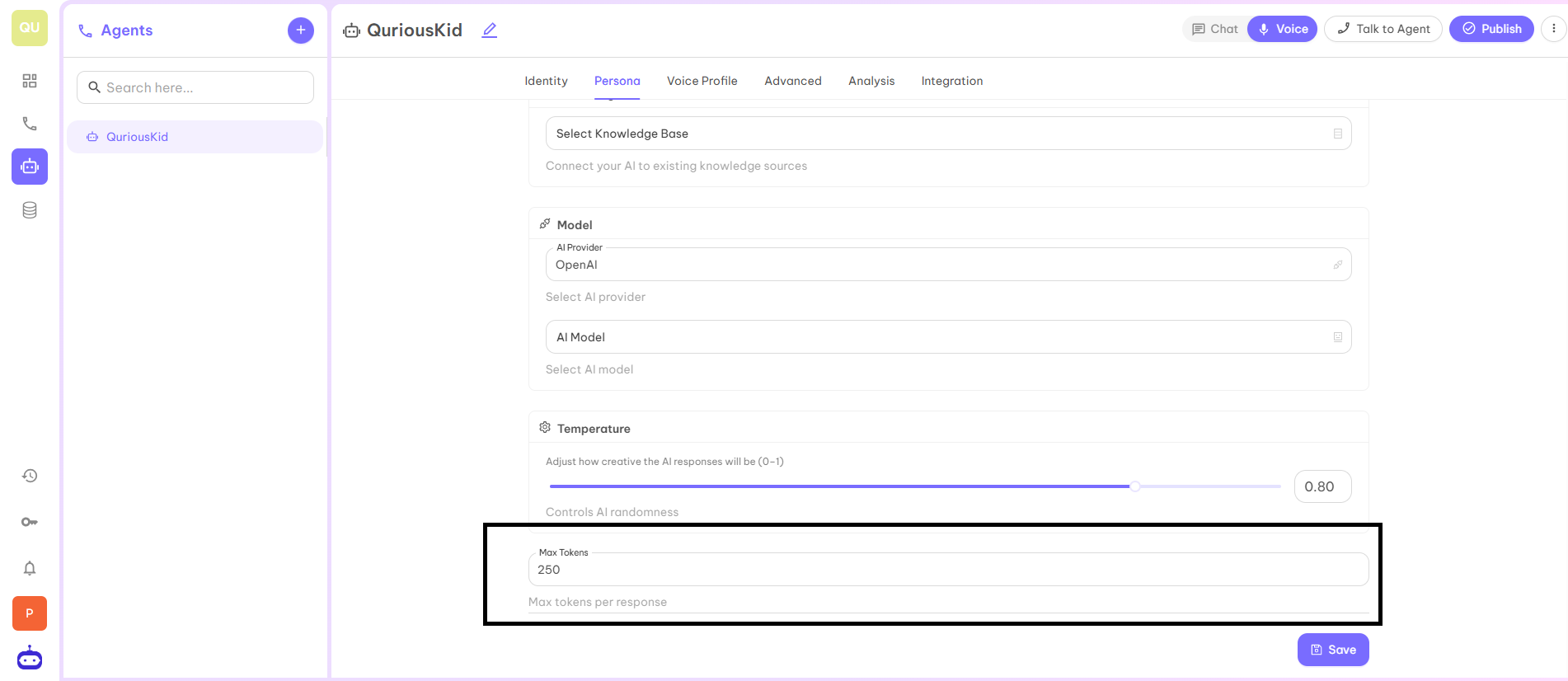Open the phone calls icon in sidebar

point(30,124)
